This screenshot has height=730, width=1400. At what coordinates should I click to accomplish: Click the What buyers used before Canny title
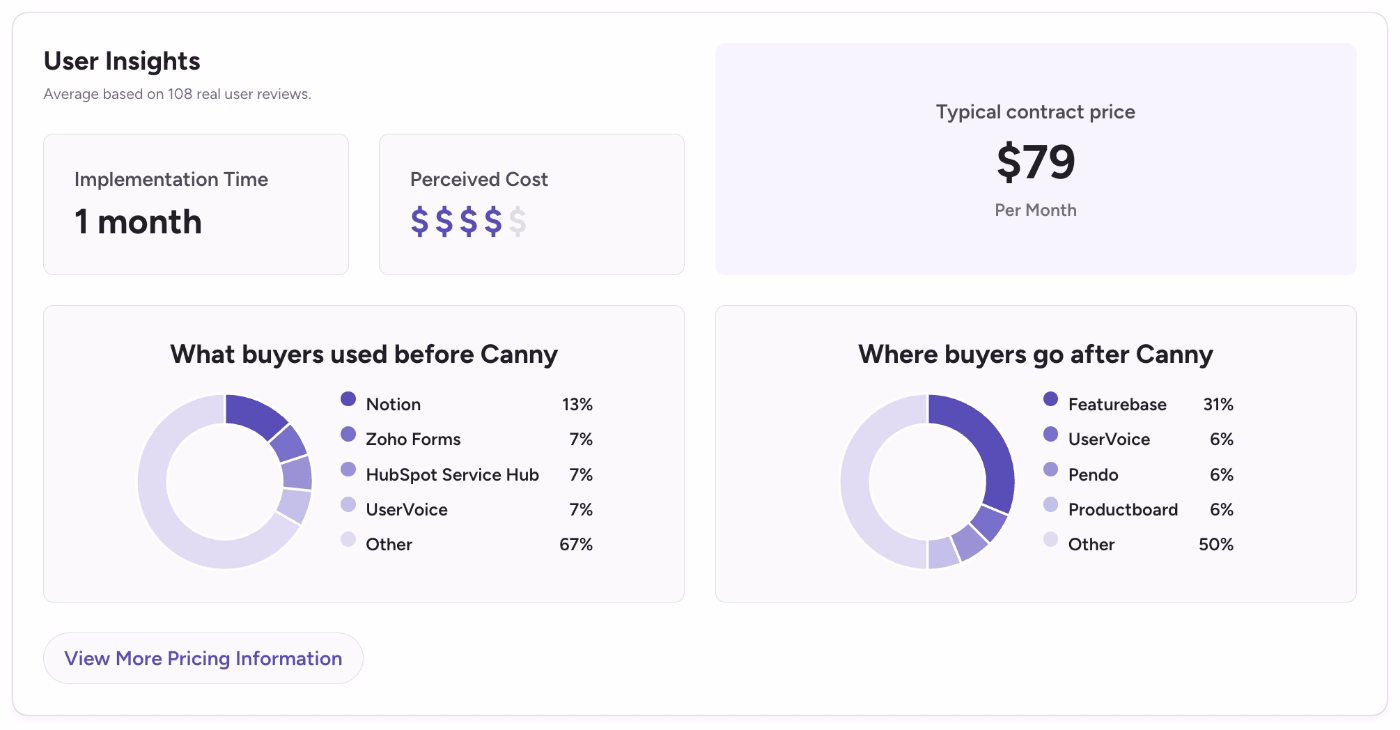click(364, 354)
